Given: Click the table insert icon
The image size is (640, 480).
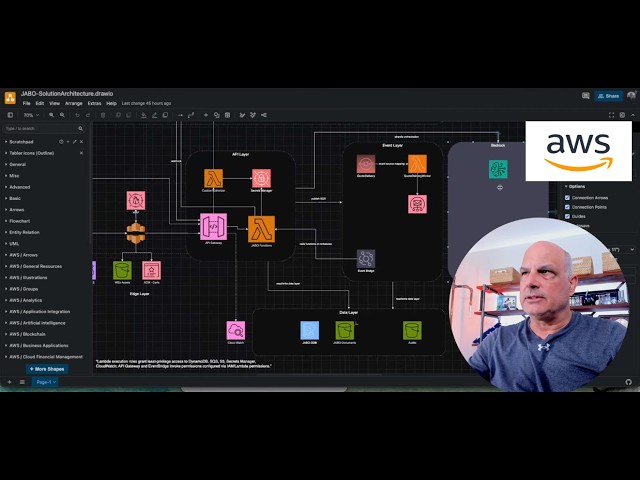Looking at the screenshot, I should 228,115.
